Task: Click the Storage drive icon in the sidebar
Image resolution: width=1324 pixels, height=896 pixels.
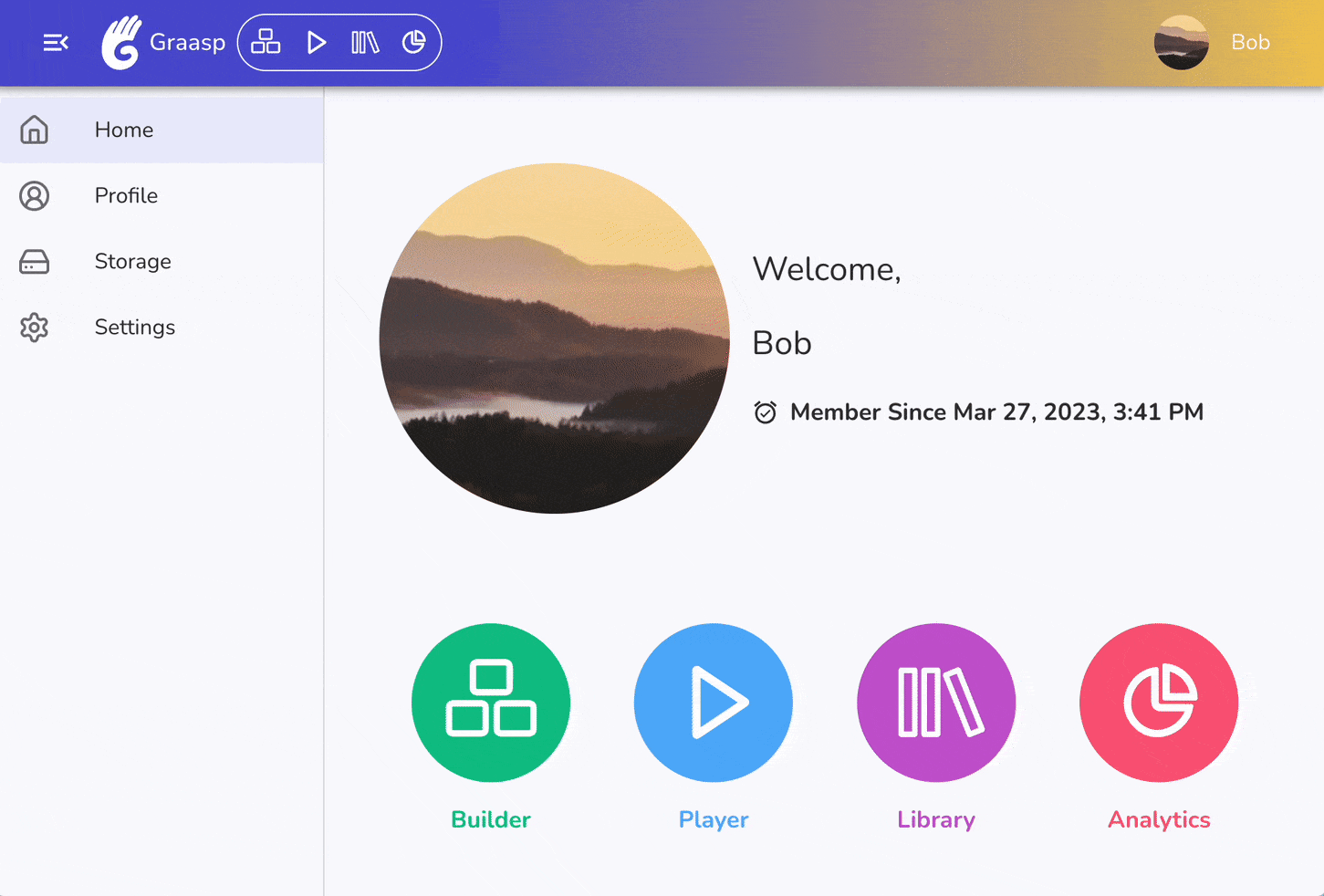Action: point(34,262)
